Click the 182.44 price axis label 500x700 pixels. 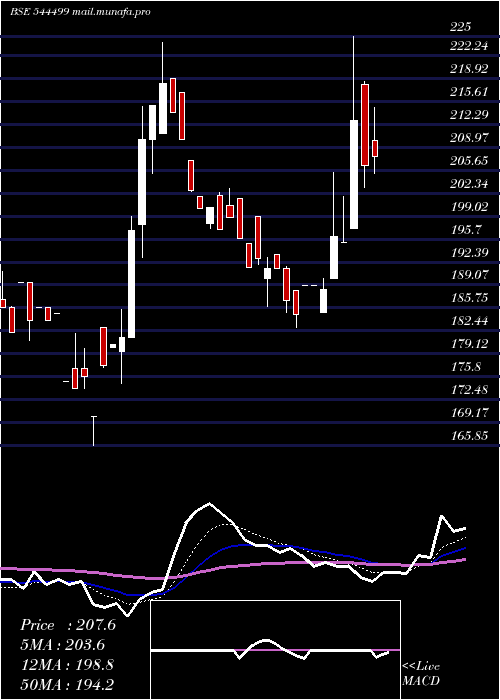468,321
